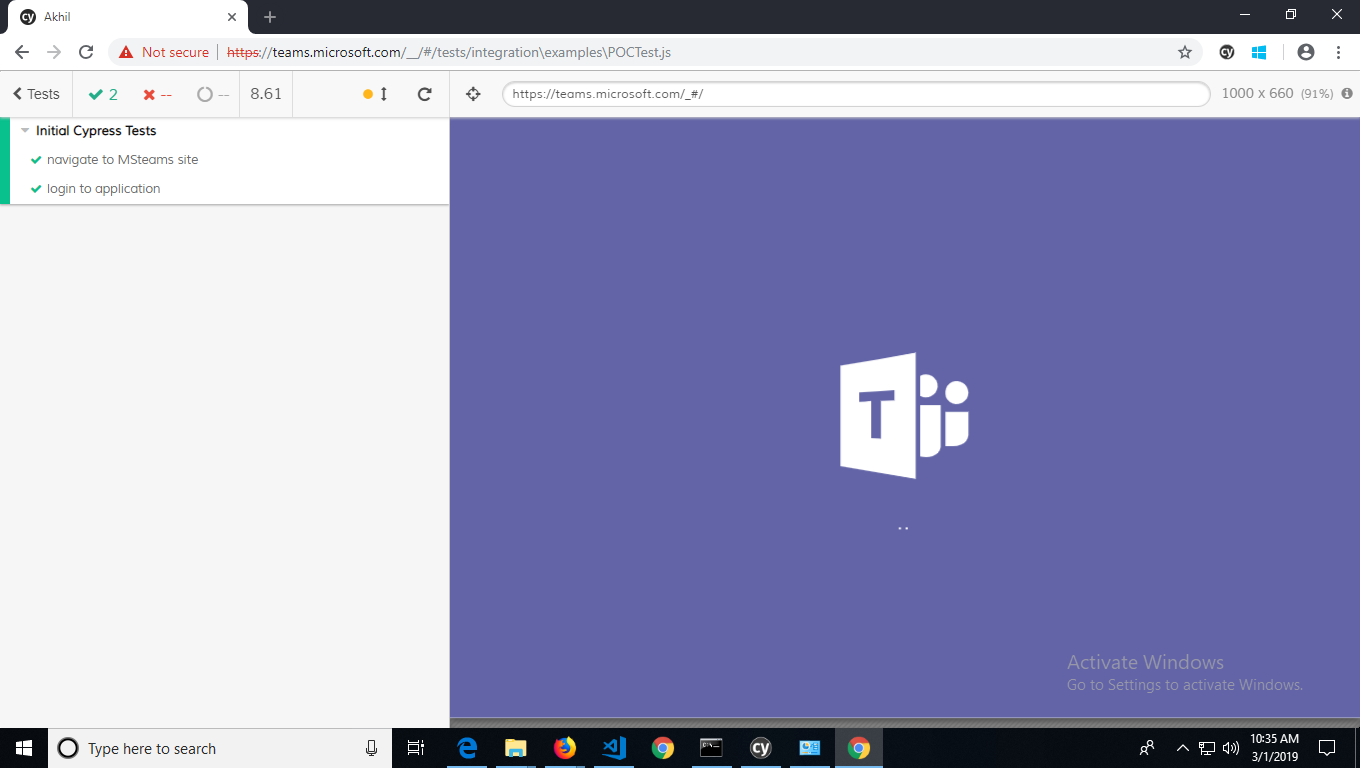1360x768 pixels.
Task: Open the Chrome profile avatar
Action: tap(1305, 52)
